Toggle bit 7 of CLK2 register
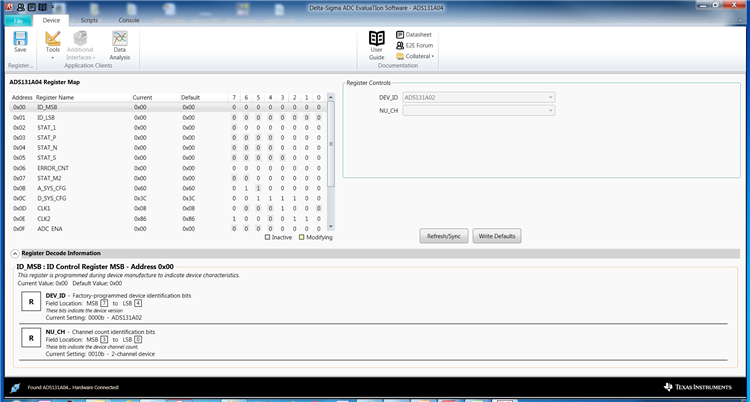The width and height of the screenshot is (750, 402). (234, 219)
